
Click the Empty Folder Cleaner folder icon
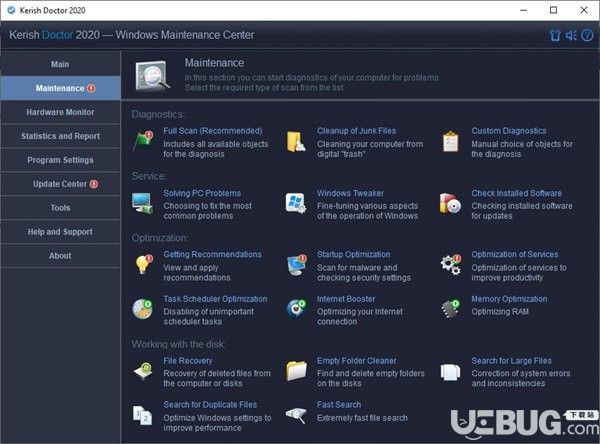[297, 371]
